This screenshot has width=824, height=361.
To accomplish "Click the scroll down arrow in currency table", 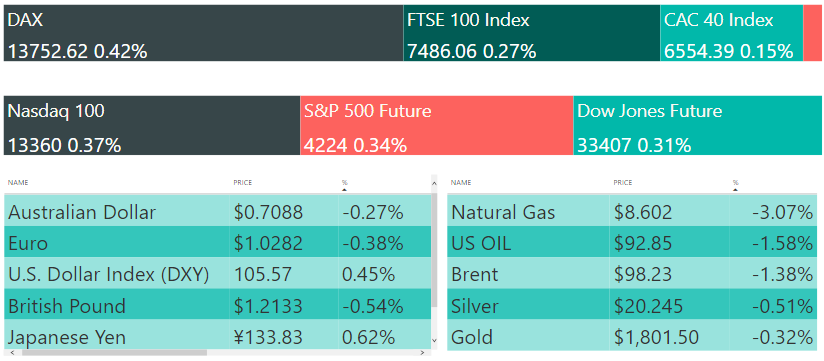I will [434, 341].
